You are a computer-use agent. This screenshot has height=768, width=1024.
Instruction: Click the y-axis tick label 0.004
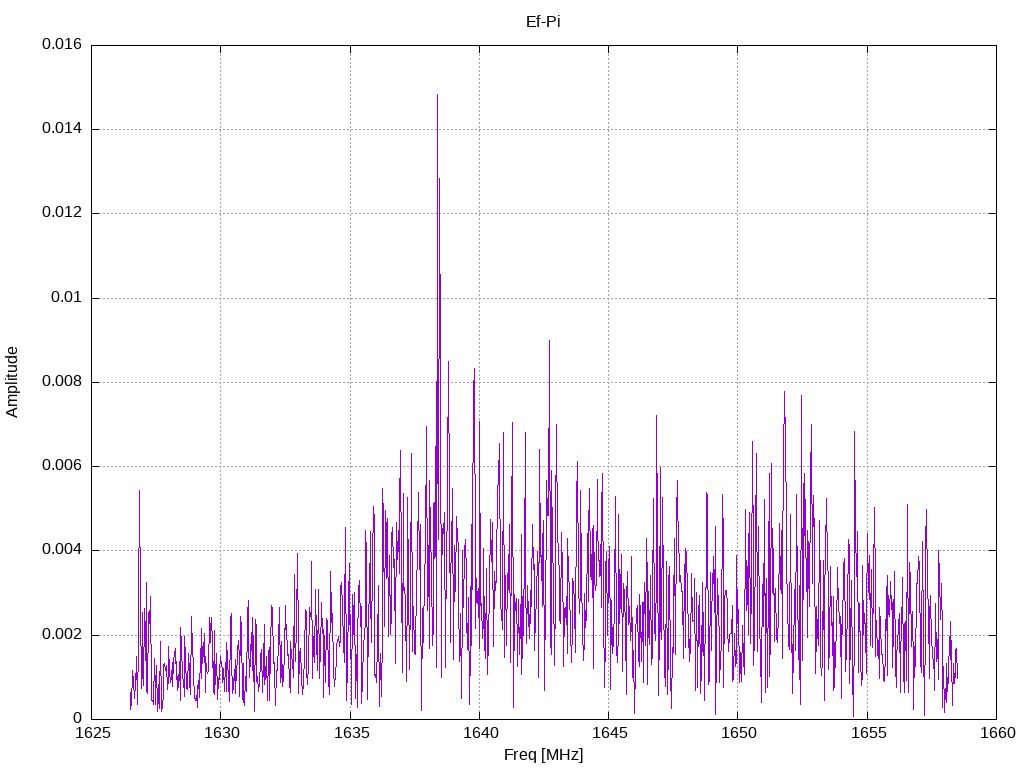pyautogui.click(x=62, y=551)
